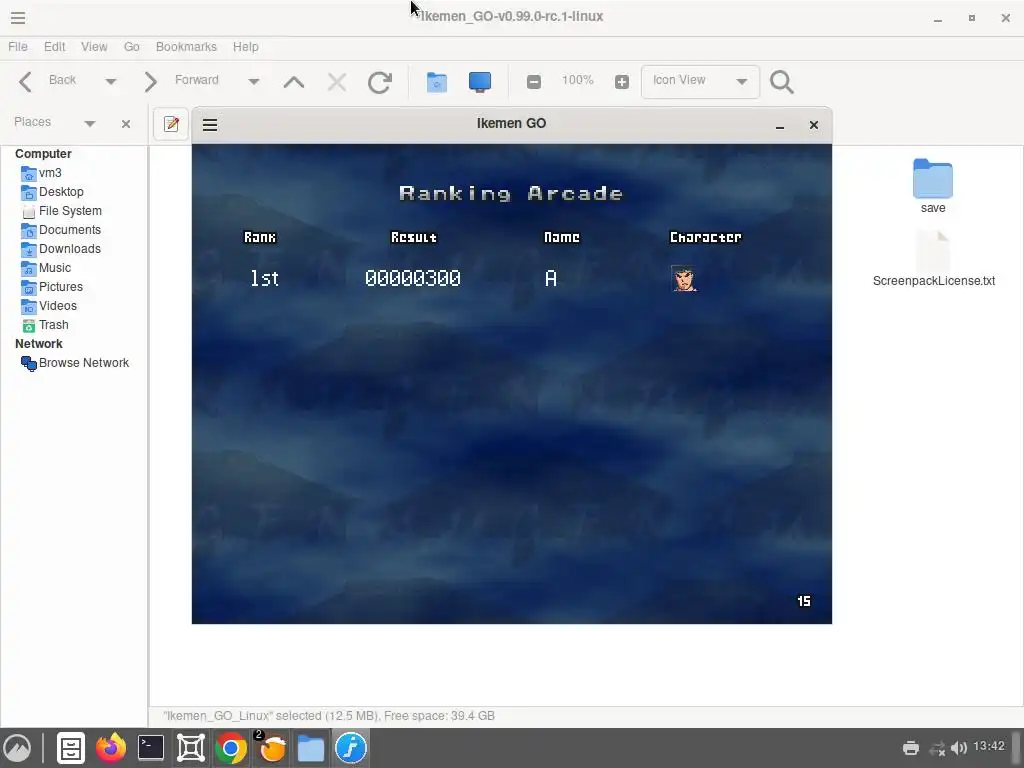Open the Home folder toolbar icon

[437, 82]
